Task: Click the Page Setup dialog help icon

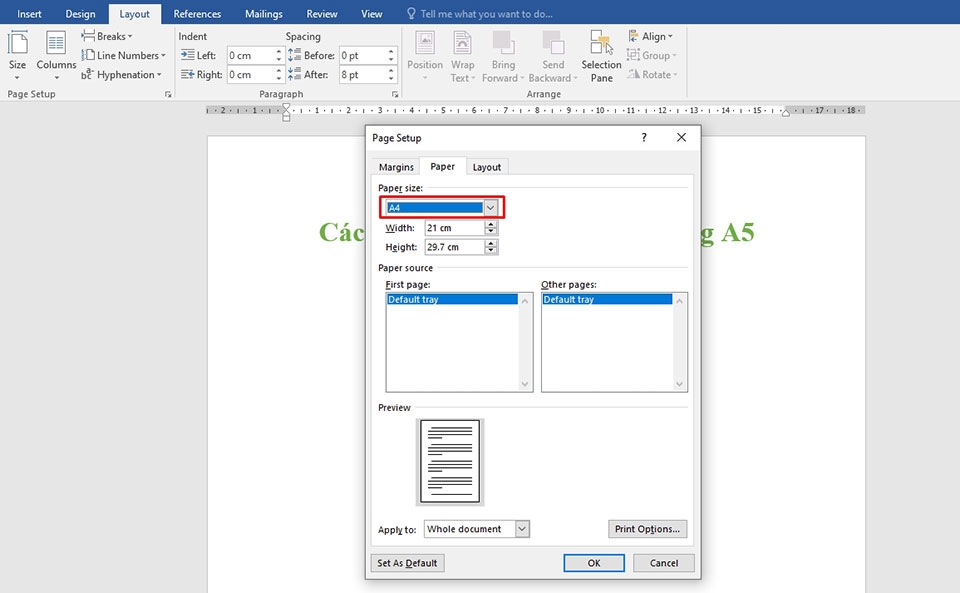Action: pyautogui.click(x=643, y=138)
